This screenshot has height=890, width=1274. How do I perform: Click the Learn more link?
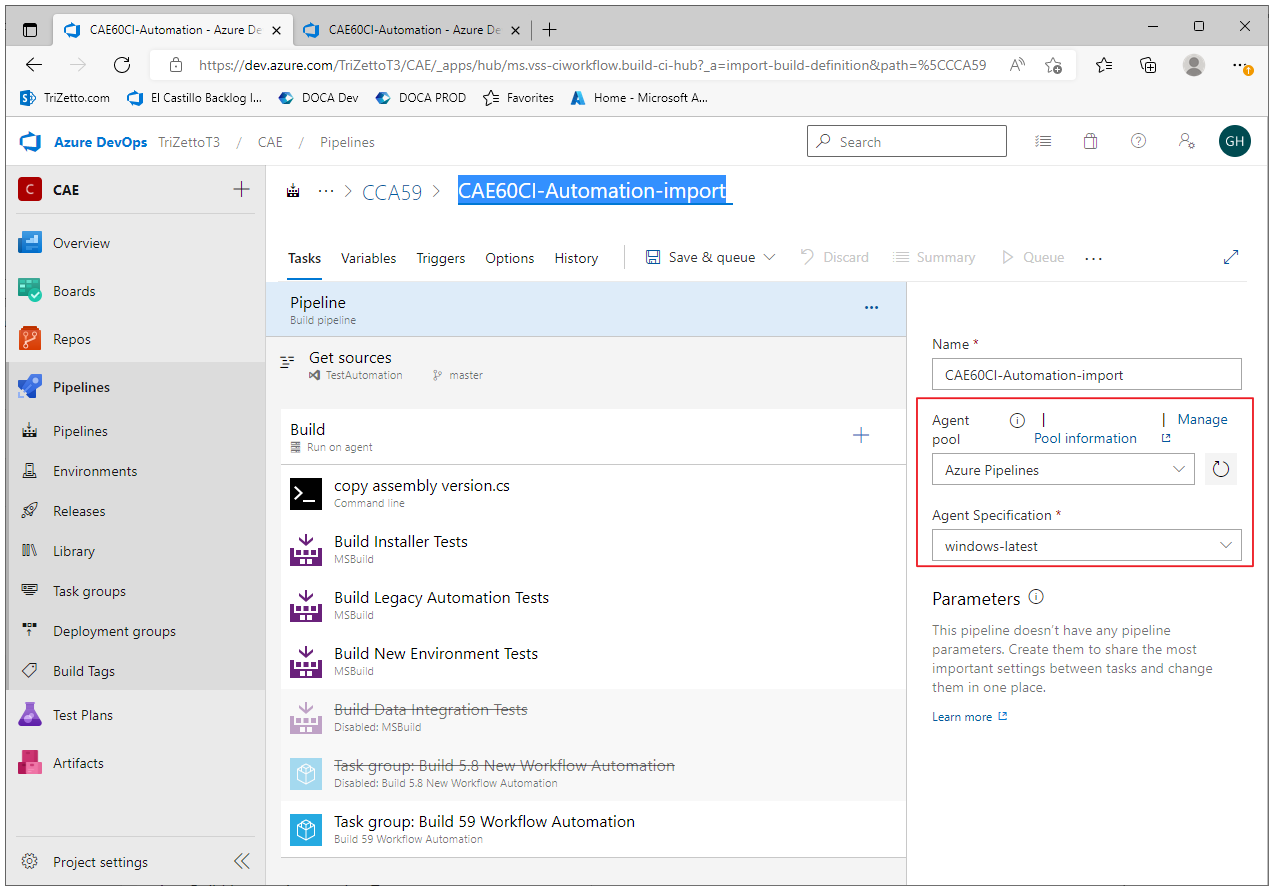[962, 717]
